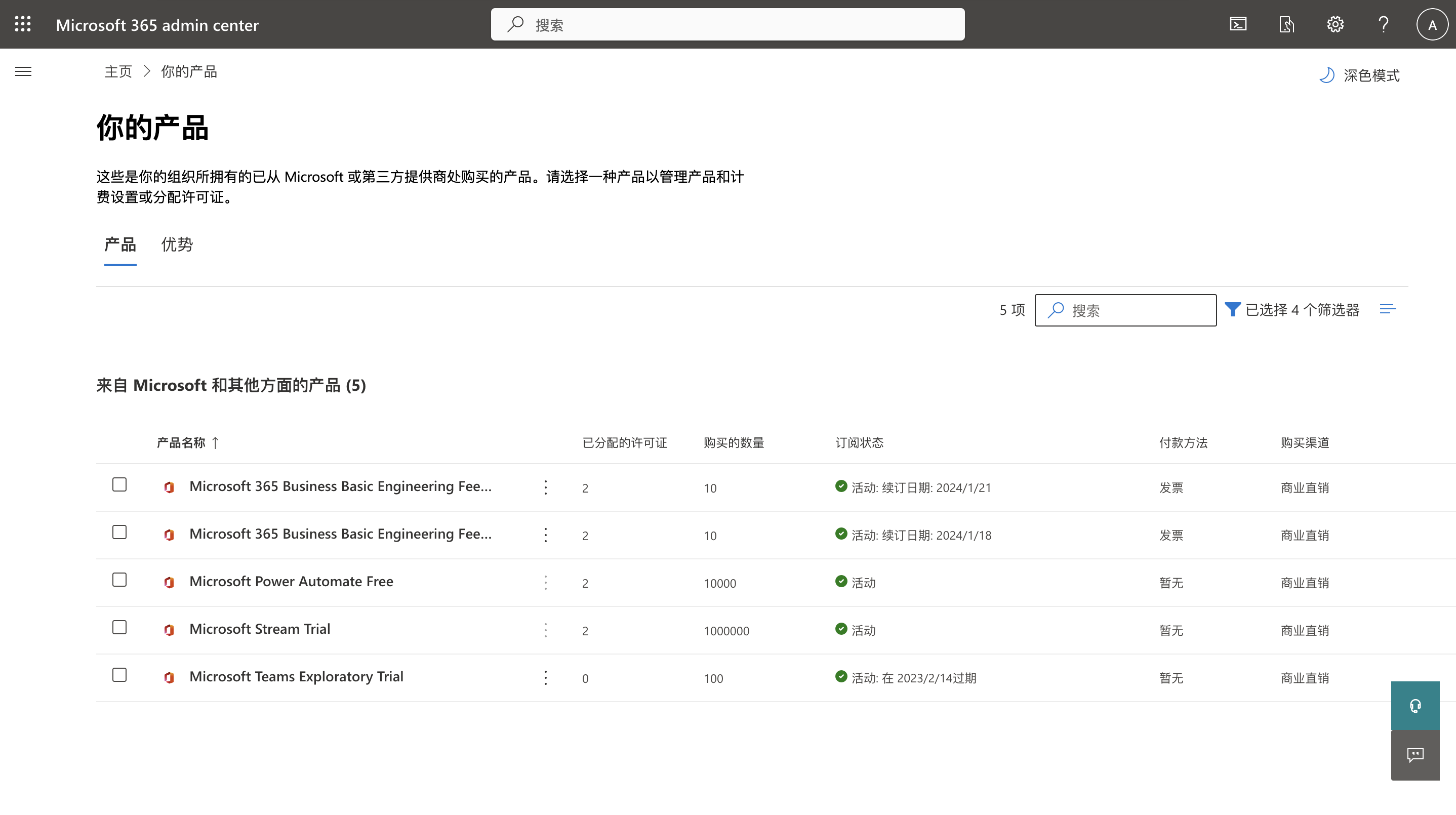Screen dimensions: 1456x815
Task: Select the Microsoft Teams Exploratory Trial checkbox
Action: coord(119,675)
